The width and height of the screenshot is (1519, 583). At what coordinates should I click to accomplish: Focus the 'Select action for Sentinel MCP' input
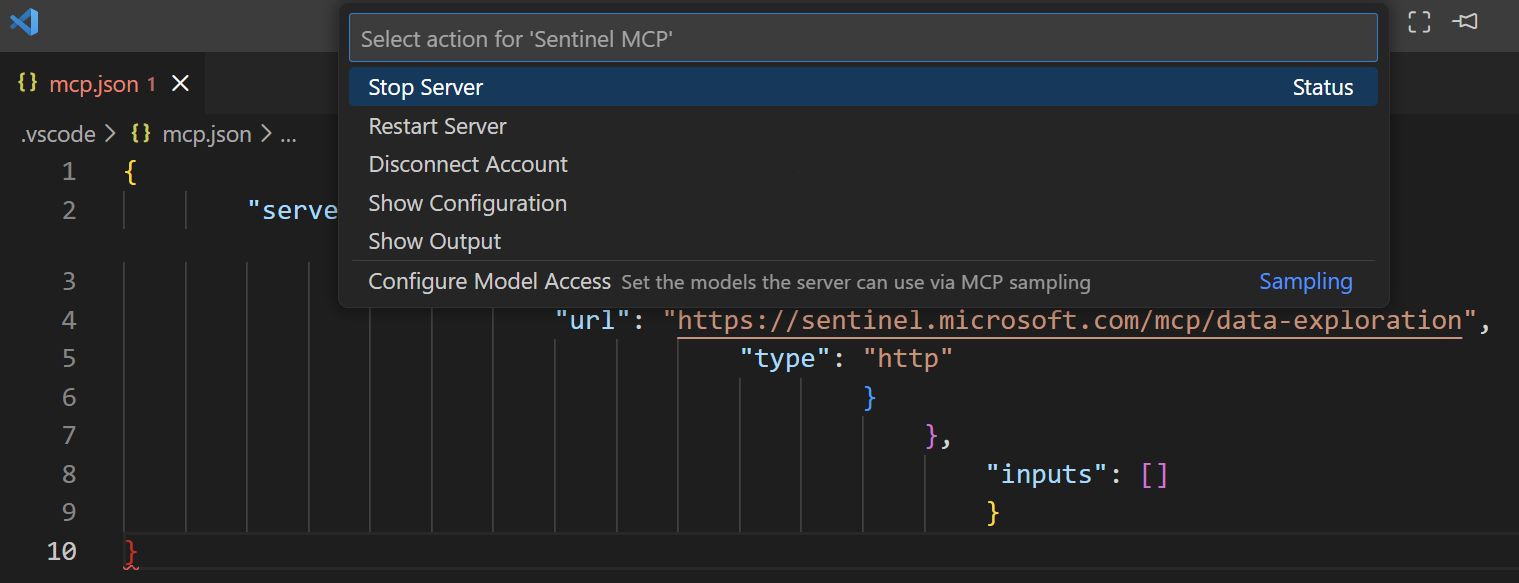862,39
